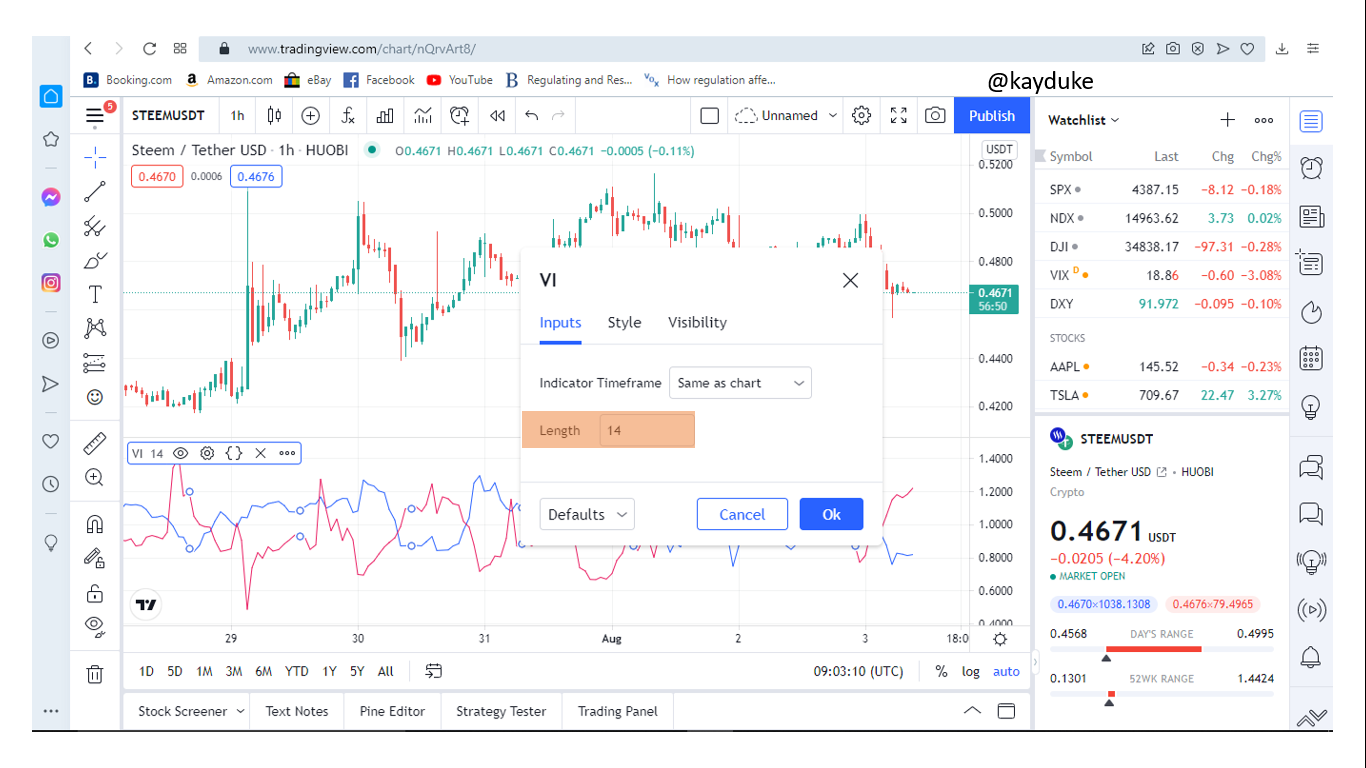Select the ruler measure tool

point(95,443)
